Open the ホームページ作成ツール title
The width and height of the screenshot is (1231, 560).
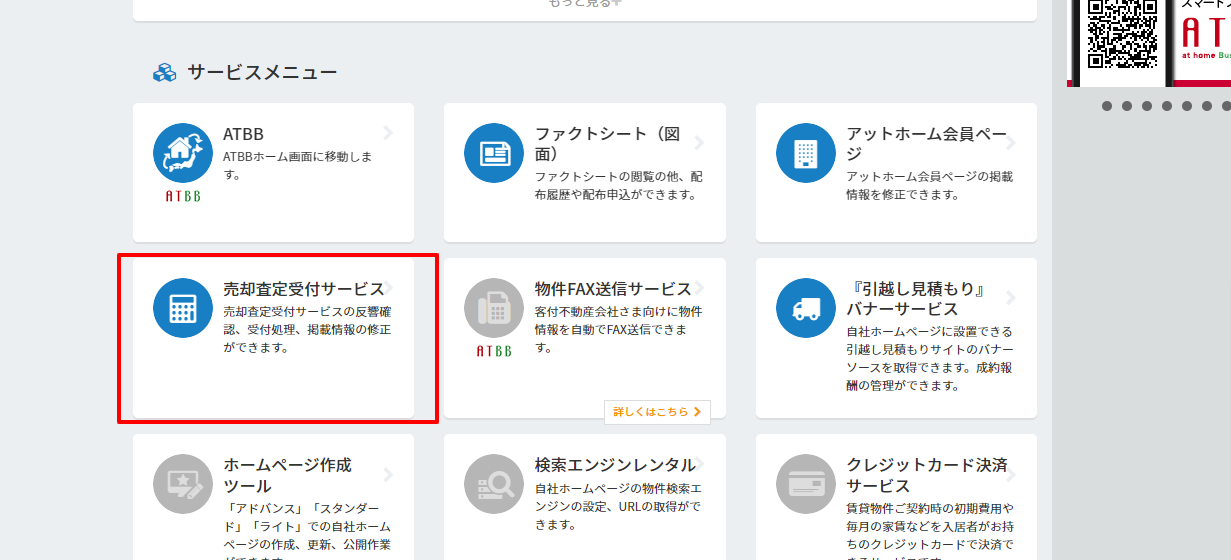[x=287, y=475]
